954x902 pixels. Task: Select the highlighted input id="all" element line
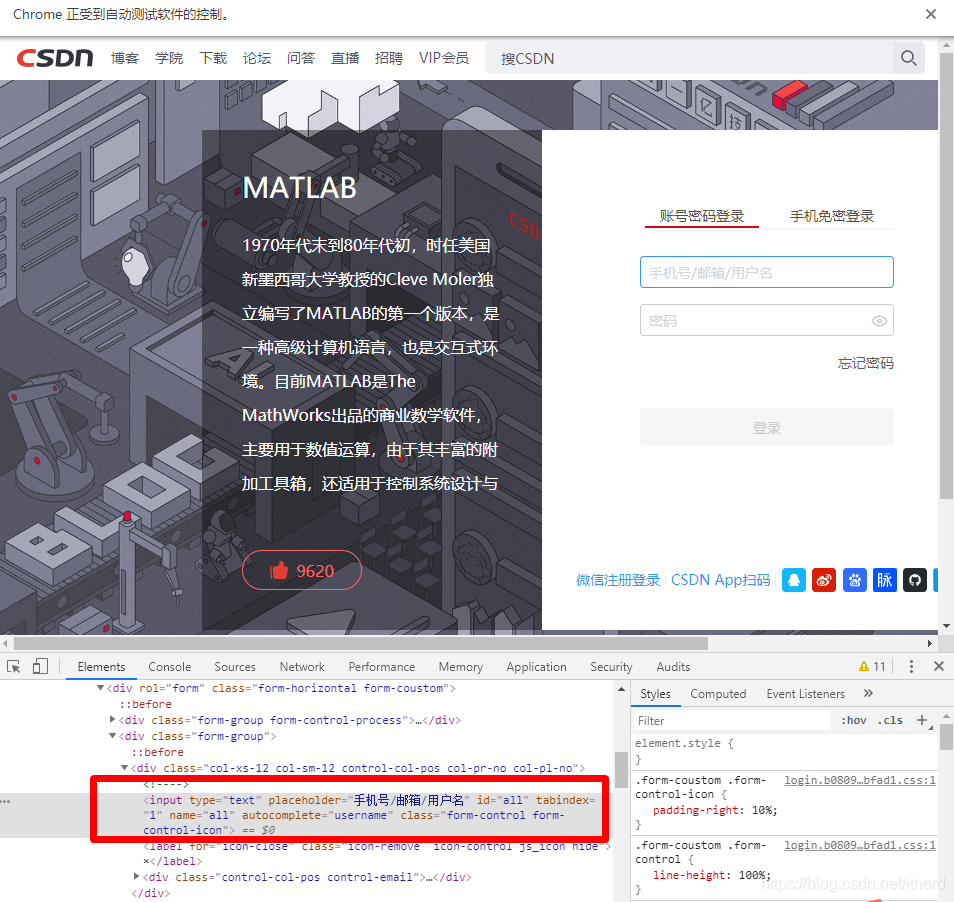click(370, 815)
